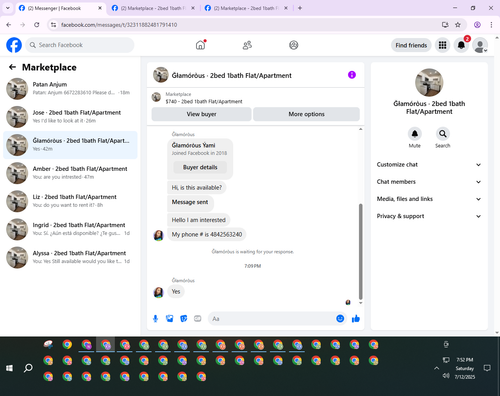Click the chat messages scrollbar thumb
The width and height of the screenshot is (500, 396).
[360, 252]
